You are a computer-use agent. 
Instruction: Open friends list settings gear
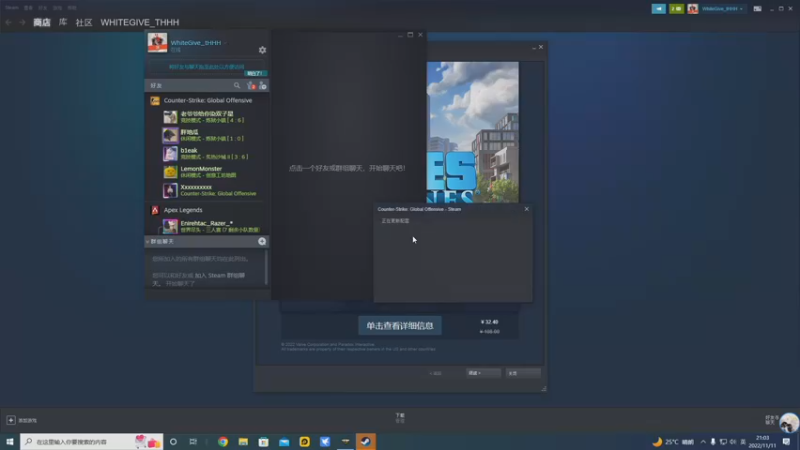point(262,50)
